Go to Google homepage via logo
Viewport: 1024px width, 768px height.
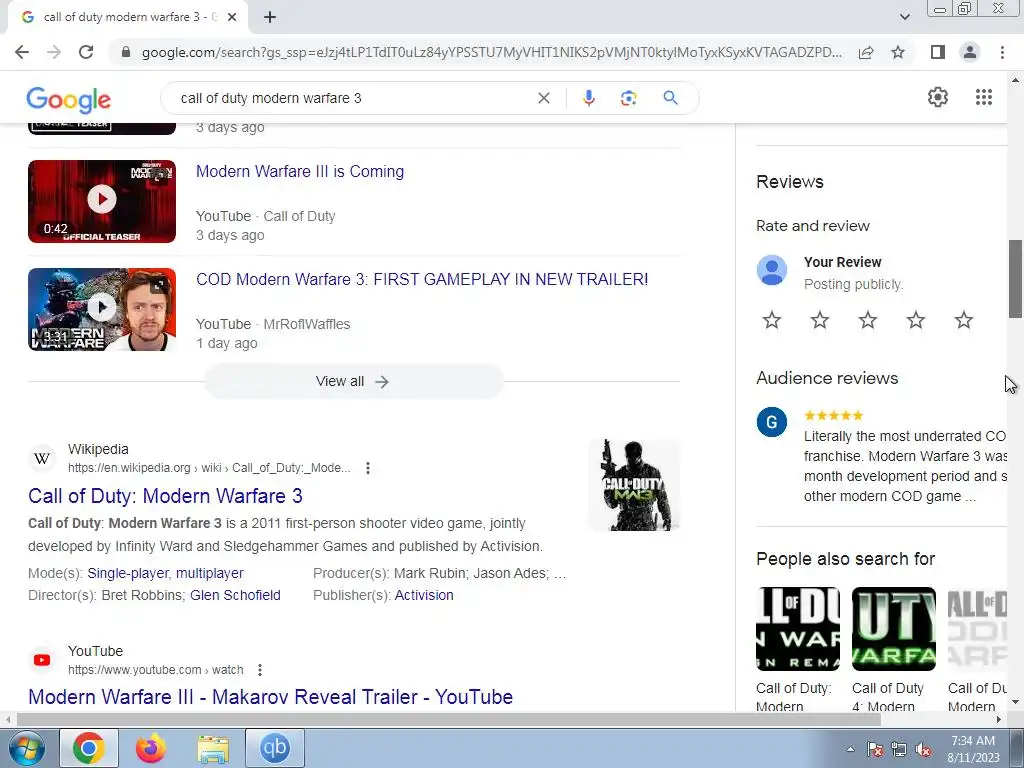[x=69, y=99]
